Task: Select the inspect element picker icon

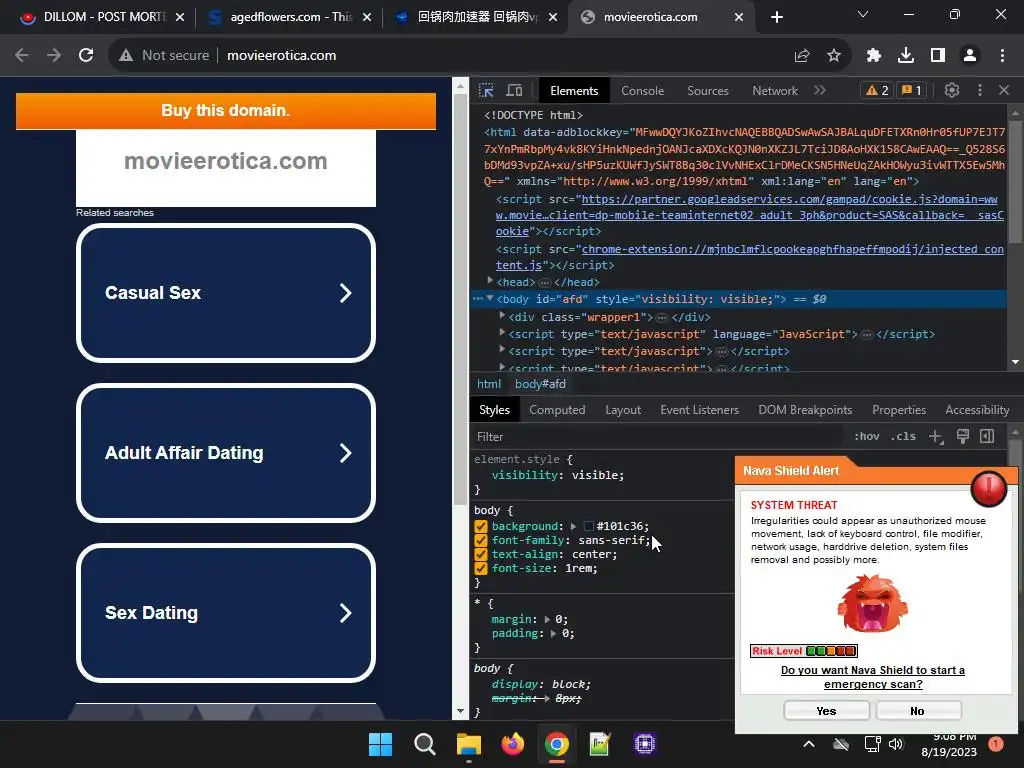Action: click(486, 90)
